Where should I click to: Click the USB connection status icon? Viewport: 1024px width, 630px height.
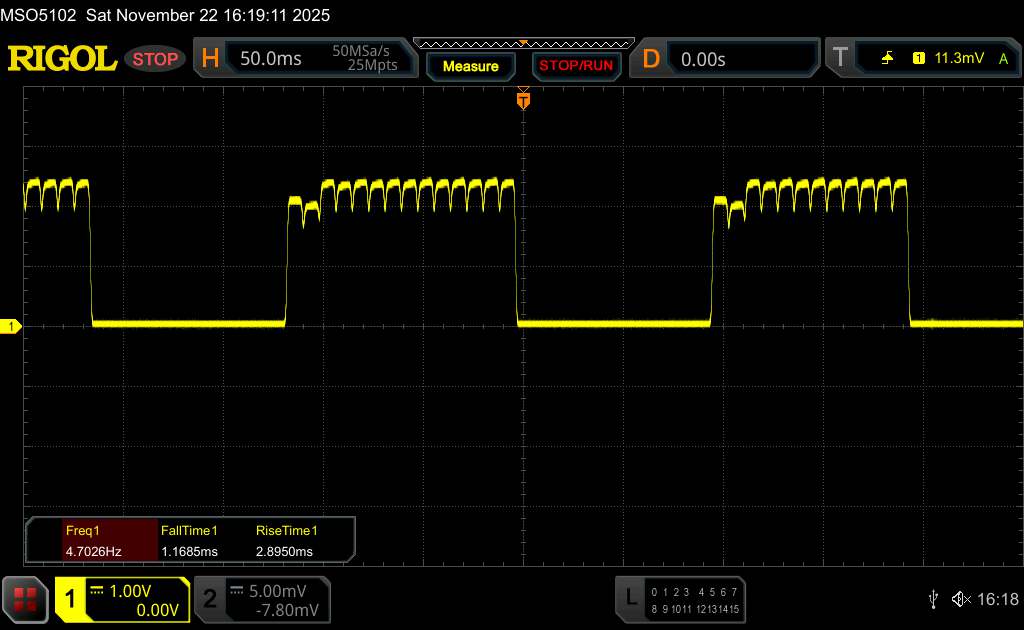pyautogui.click(x=933, y=599)
